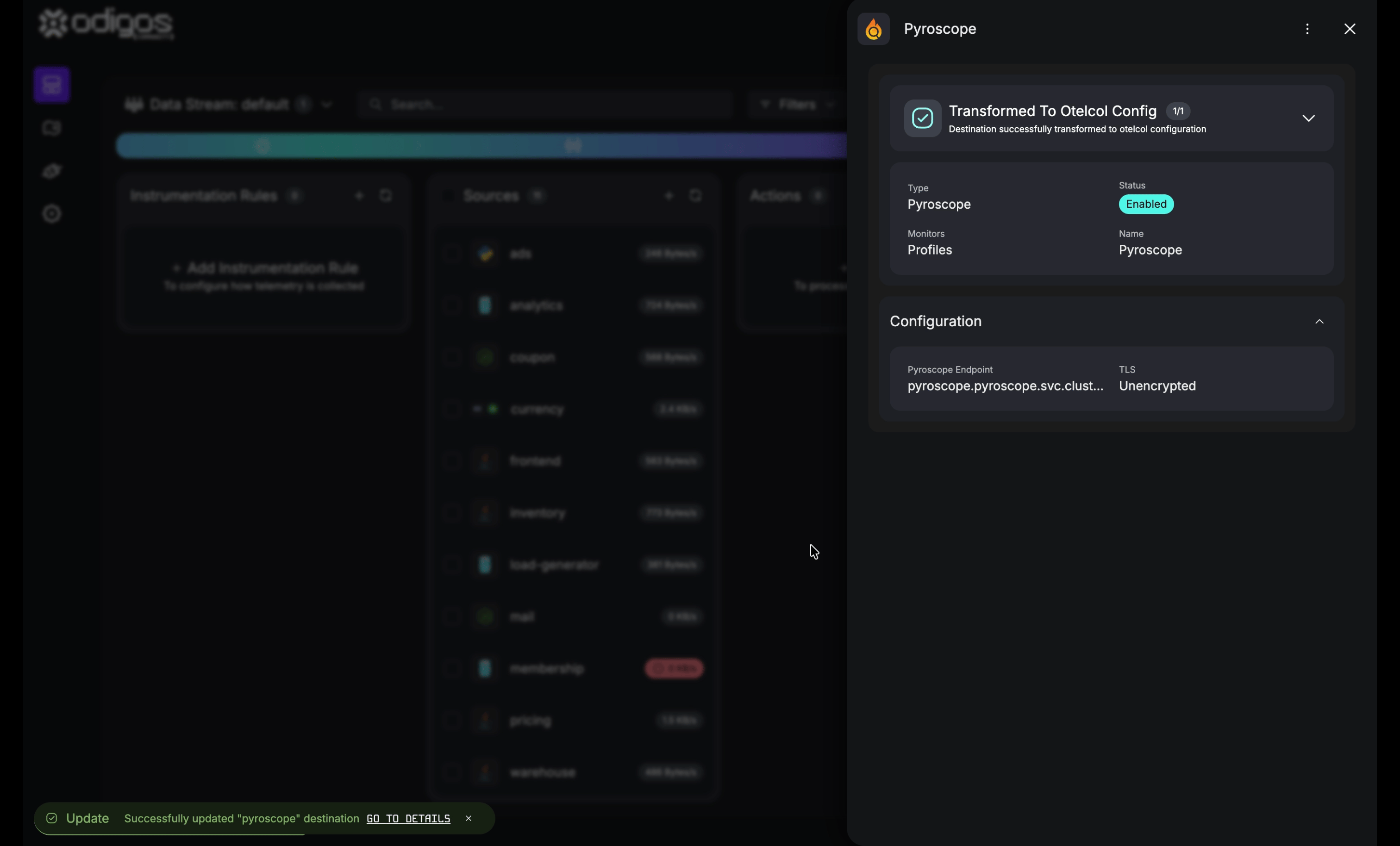Open the currency source row
Viewport: 1400px width, 846px height.
(x=574, y=409)
